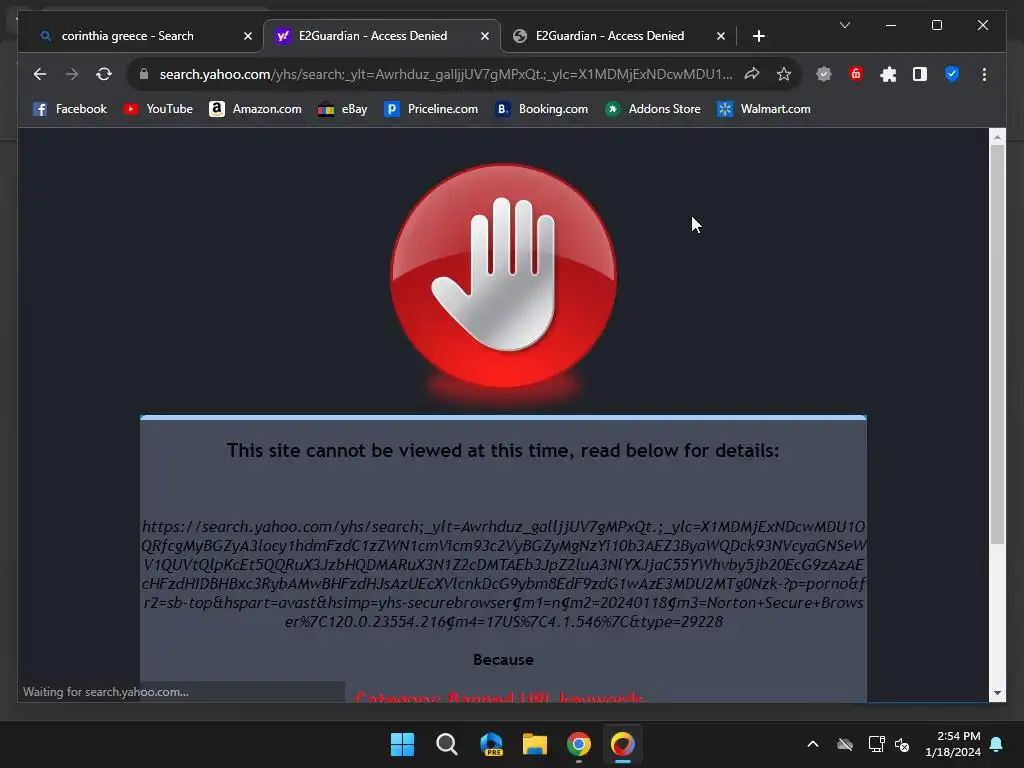Open the blue shield security icon
The height and width of the screenshot is (768, 1024).
coord(952,74)
